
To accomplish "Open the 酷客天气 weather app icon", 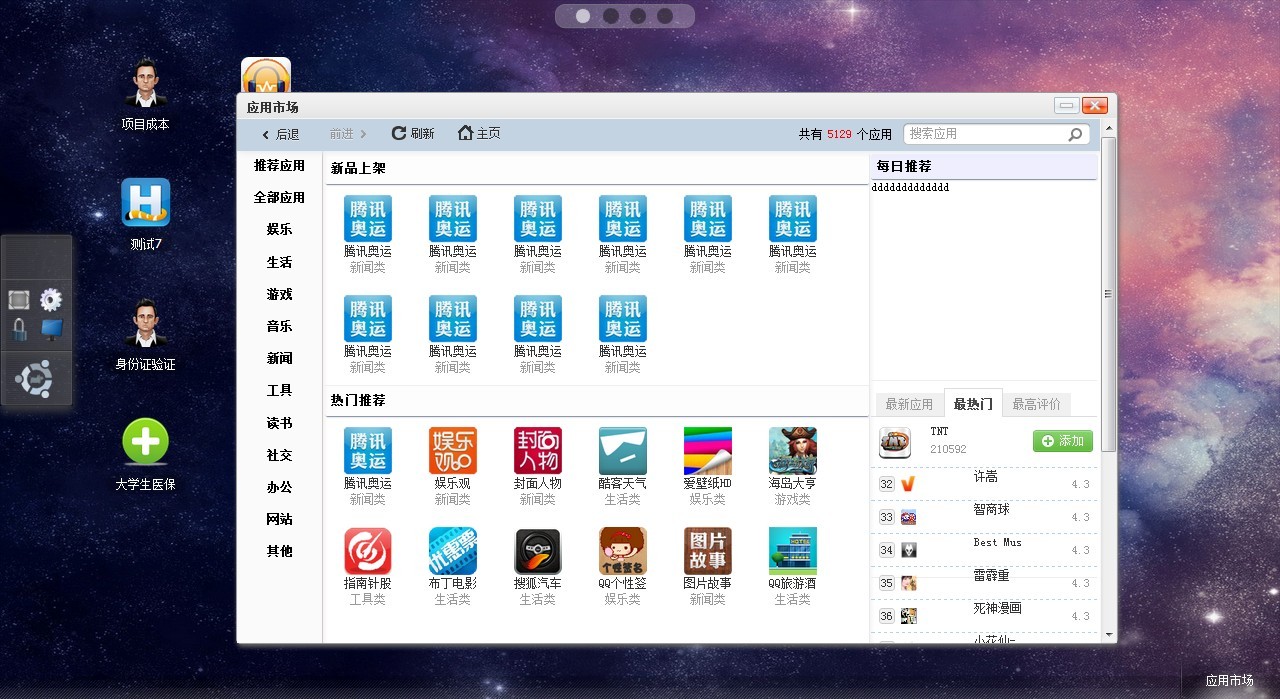I will click(x=623, y=451).
